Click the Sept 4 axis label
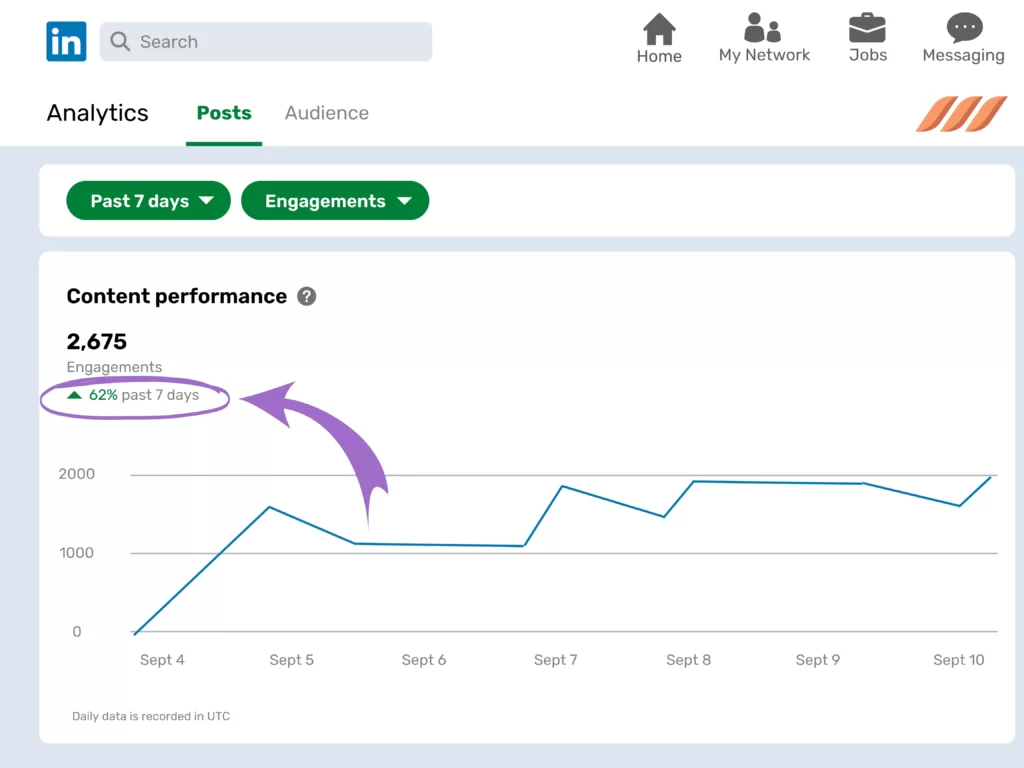Image resolution: width=1024 pixels, height=768 pixels. (x=162, y=660)
